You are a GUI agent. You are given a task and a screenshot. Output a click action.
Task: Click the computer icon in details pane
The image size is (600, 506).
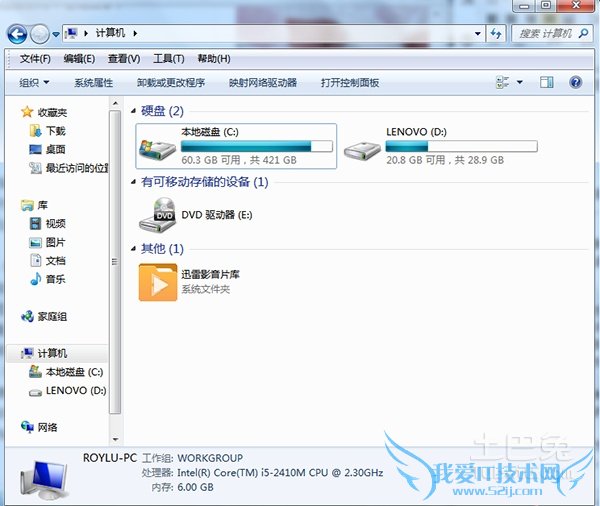pyautogui.click(x=44, y=480)
